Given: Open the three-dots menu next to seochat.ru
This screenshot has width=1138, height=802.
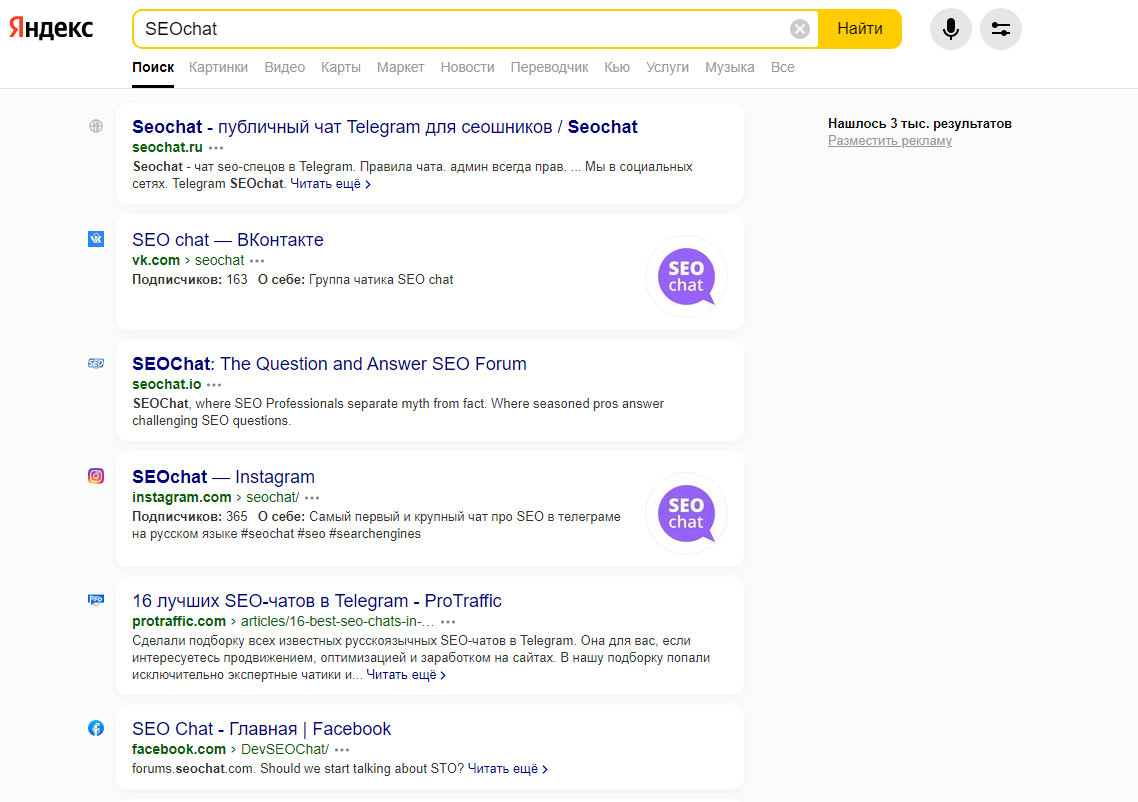Looking at the screenshot, I should click(216, 148).
